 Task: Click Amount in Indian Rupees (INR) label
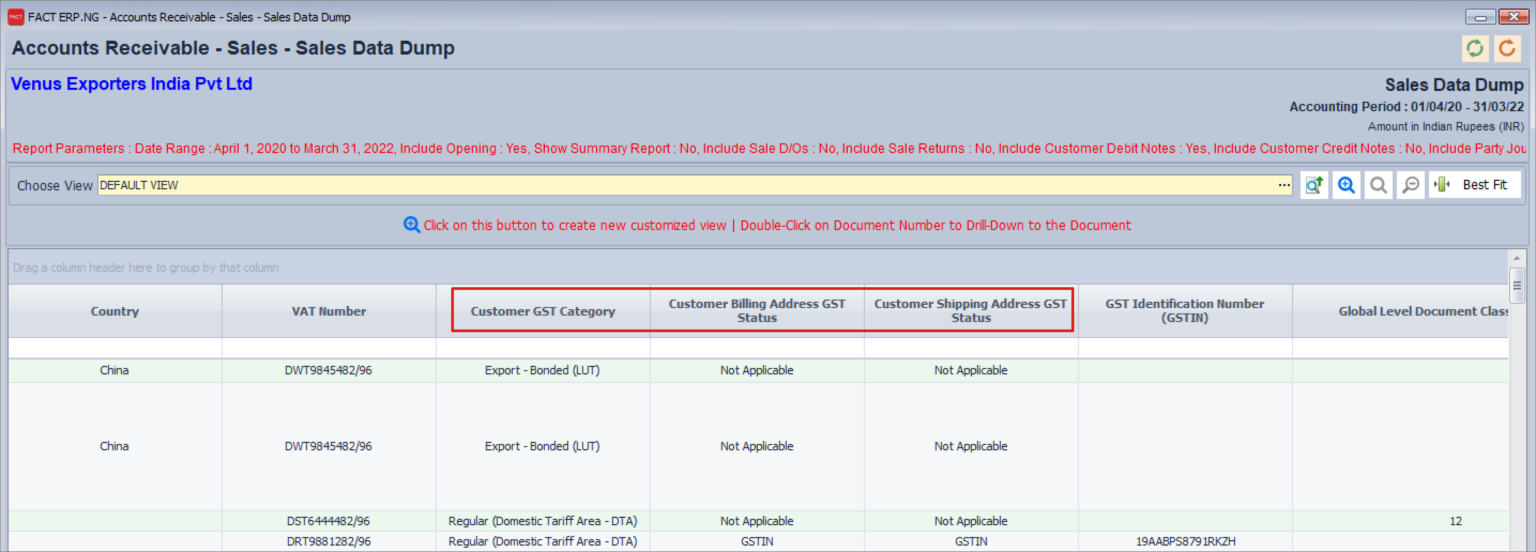pos(1446,127)
